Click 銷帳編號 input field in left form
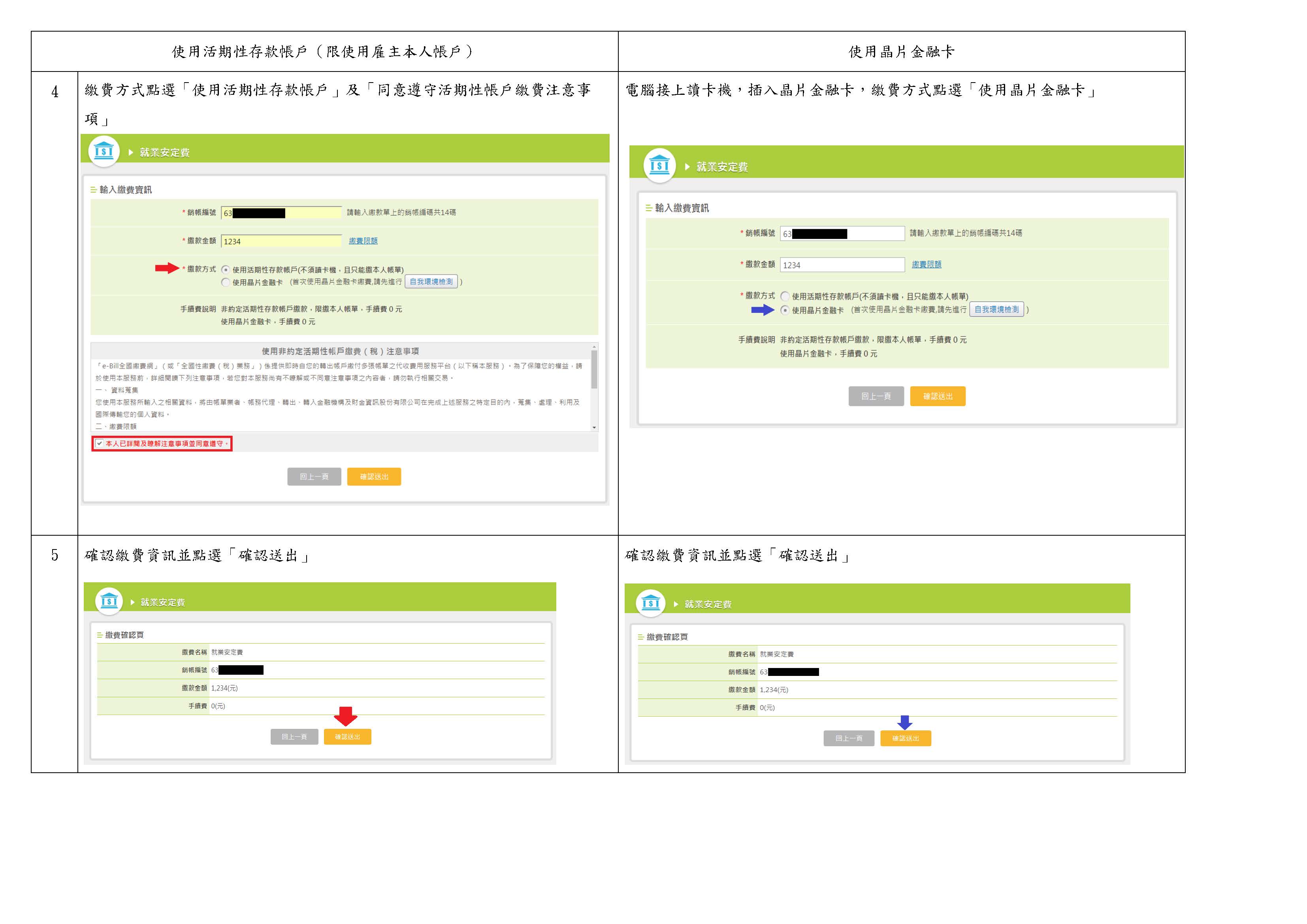Image resolution: width=1307 pixels, height=924 pixels. 281,213
